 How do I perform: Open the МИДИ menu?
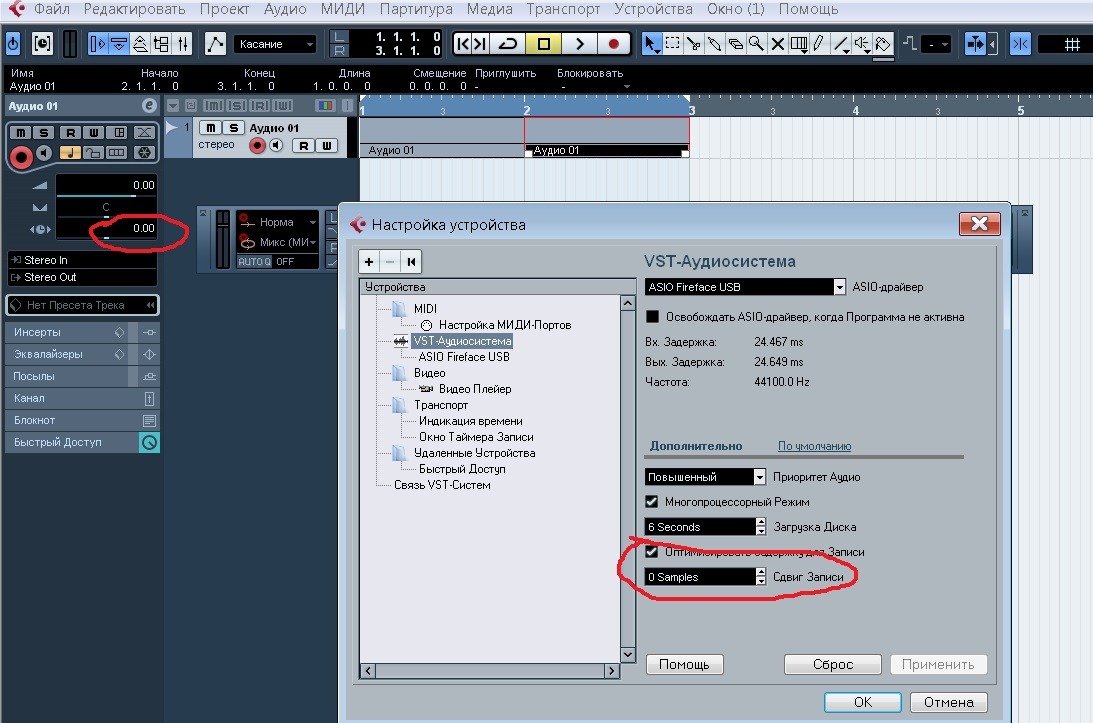[343, 9]
